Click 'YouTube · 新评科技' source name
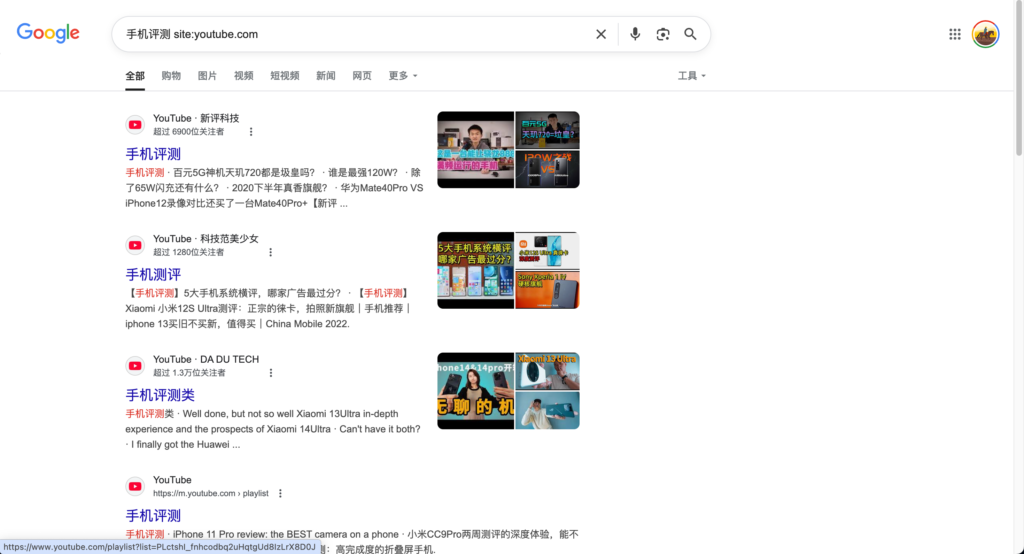The height and width of the screenshot is (554, 1024). tap(196, 118)
